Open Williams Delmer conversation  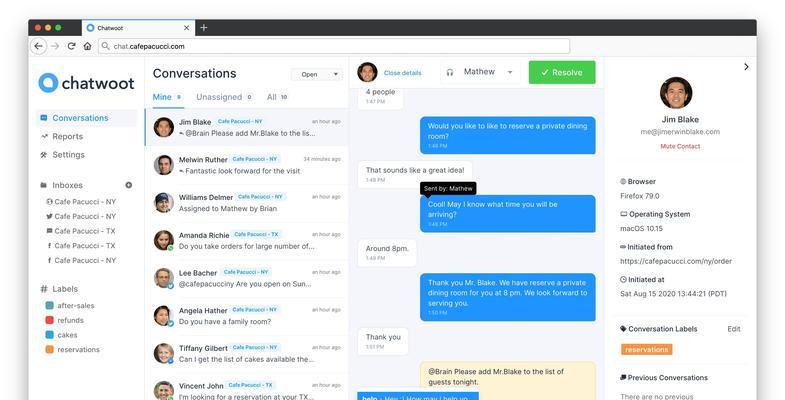246,203
